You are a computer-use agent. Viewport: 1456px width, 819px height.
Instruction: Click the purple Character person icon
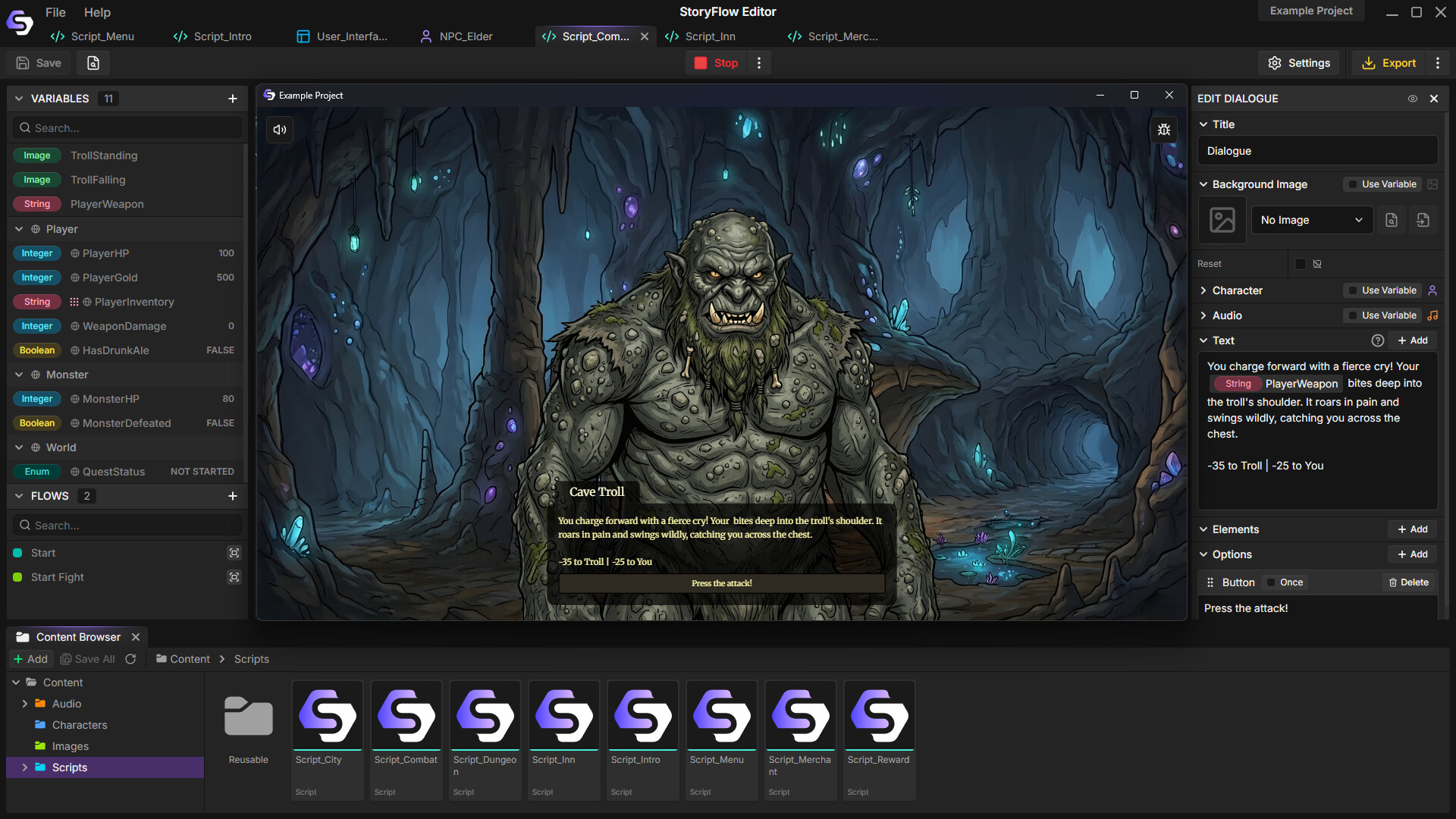[1432, 290]
